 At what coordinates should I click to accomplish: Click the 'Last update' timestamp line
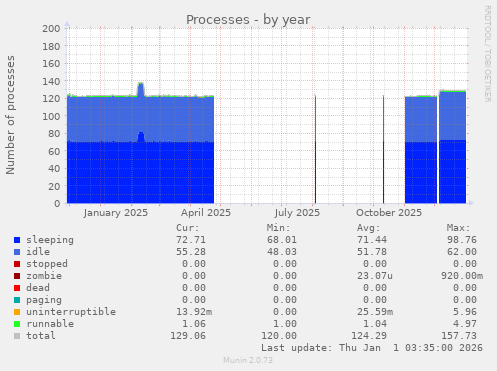click(x=372, y=348)
